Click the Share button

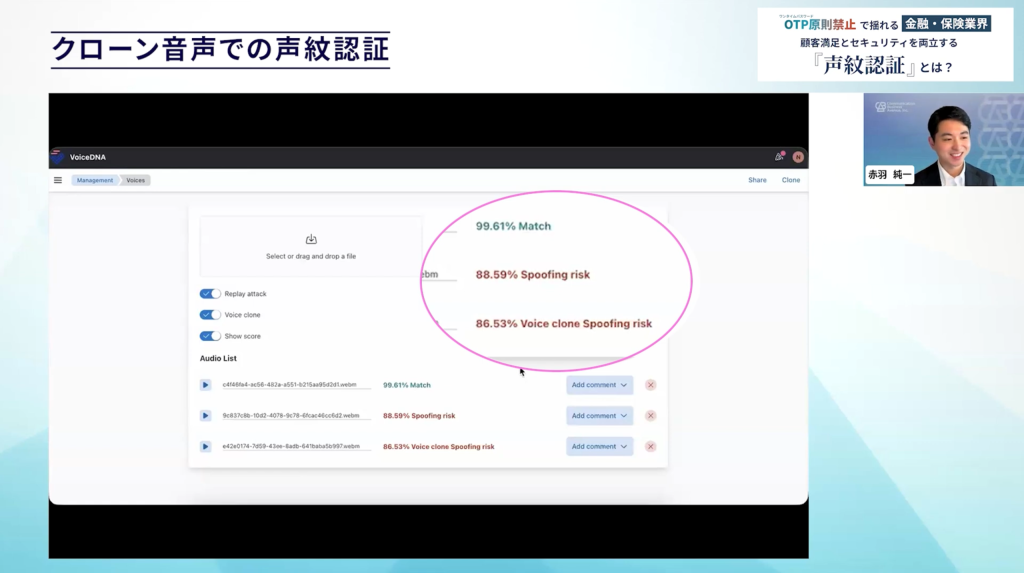click(x=758, y=180)
